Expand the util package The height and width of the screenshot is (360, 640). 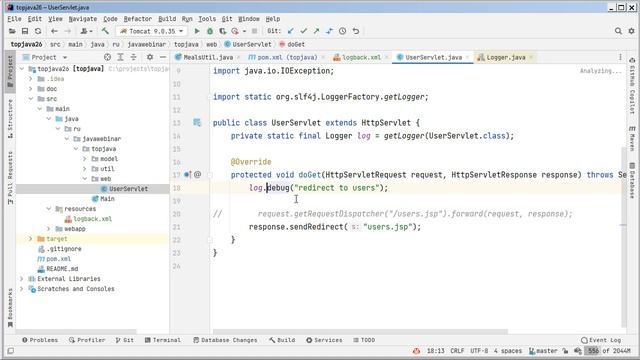coord(85,169)
